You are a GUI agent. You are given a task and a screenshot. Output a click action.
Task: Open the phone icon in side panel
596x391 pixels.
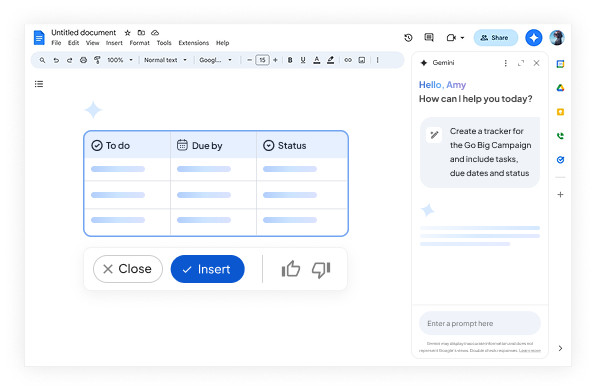click(x=560, y=136)
